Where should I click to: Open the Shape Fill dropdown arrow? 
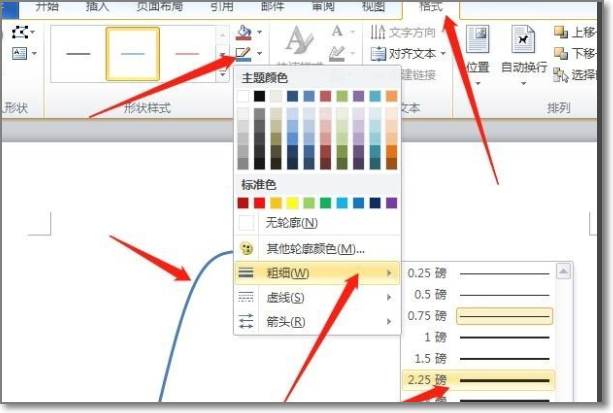tap(260, 32)
